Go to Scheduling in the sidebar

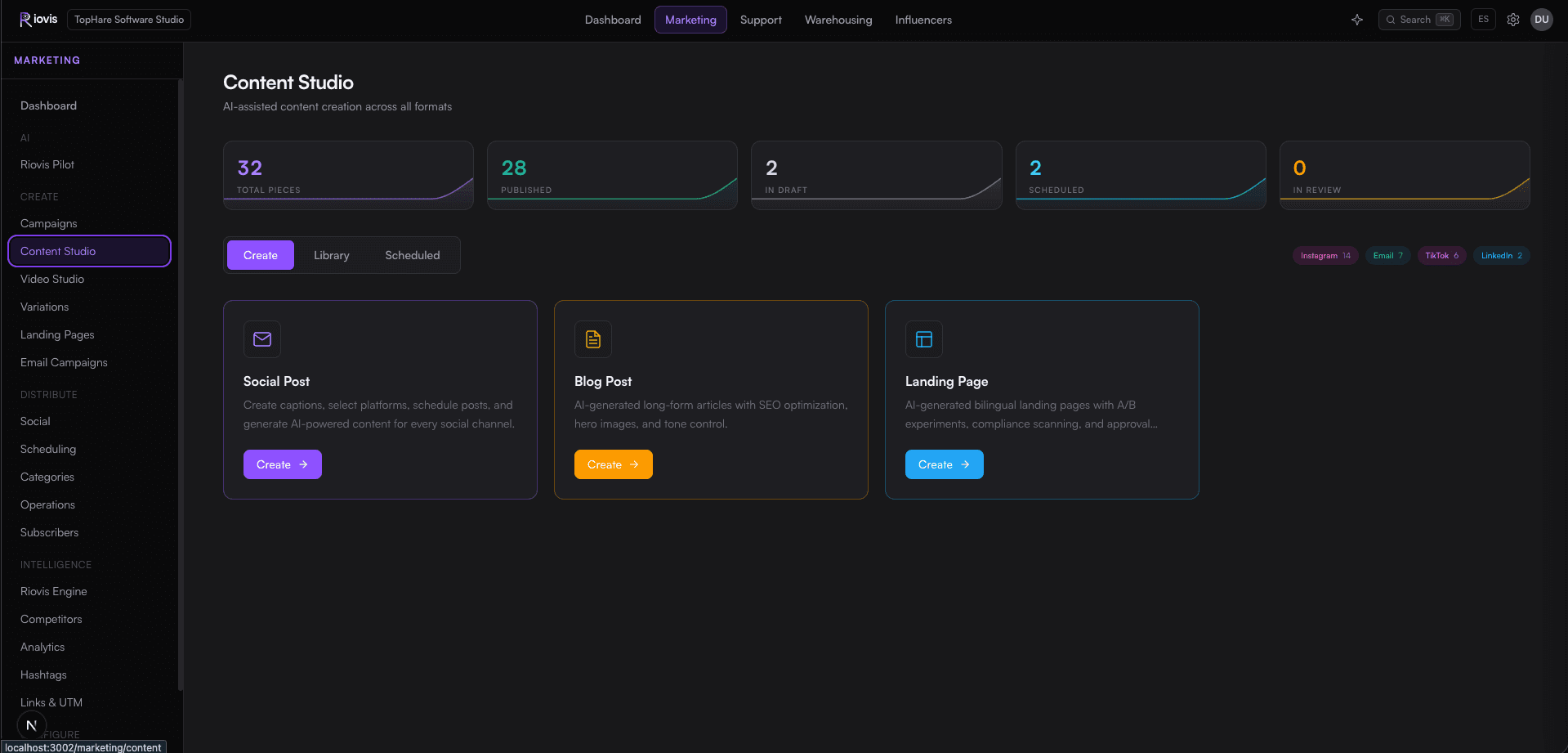pyautogui.click(x=89, y=449)
